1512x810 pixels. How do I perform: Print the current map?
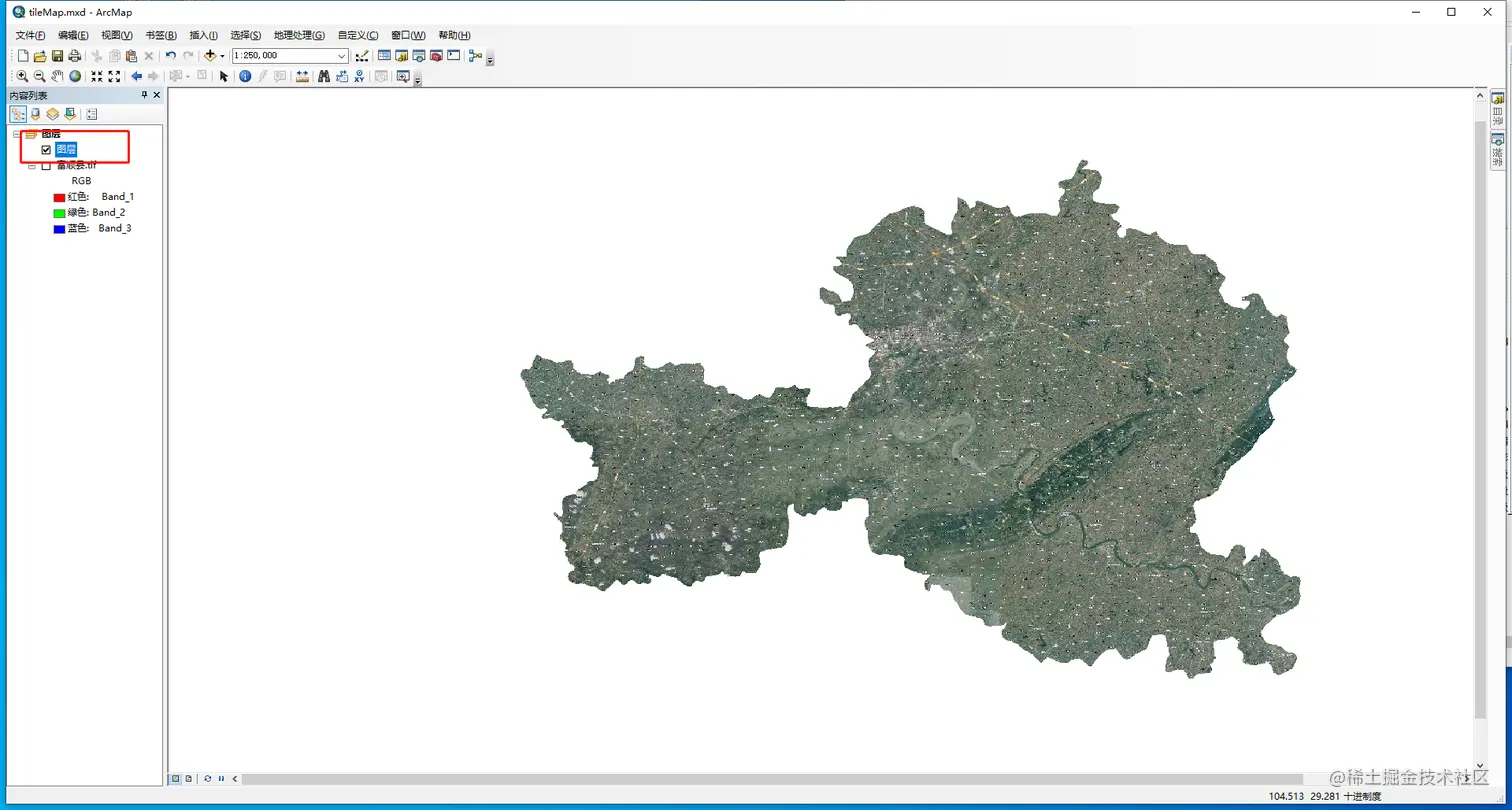point(74,56)
